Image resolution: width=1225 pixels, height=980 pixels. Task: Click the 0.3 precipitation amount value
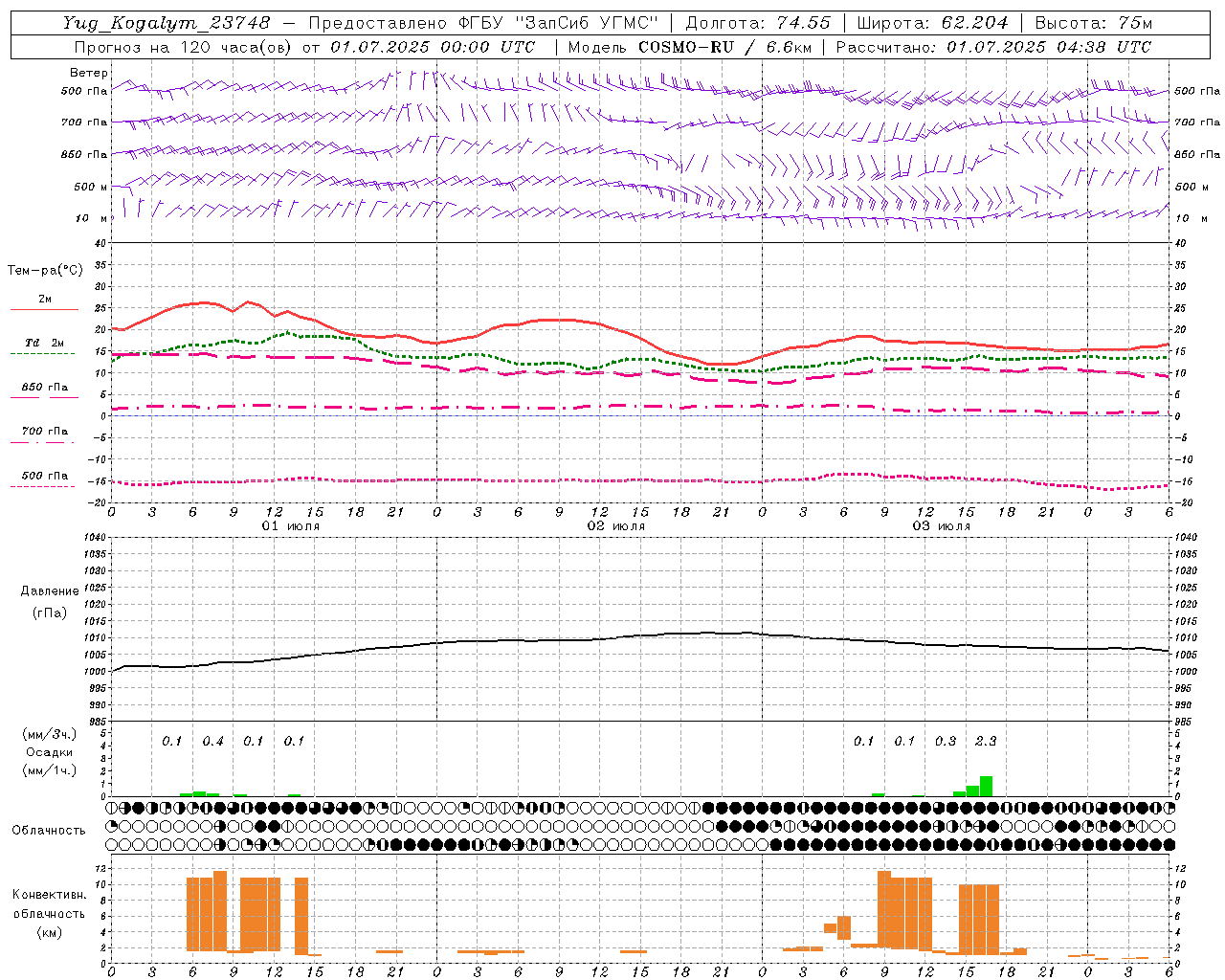click(x=945, y=741)
